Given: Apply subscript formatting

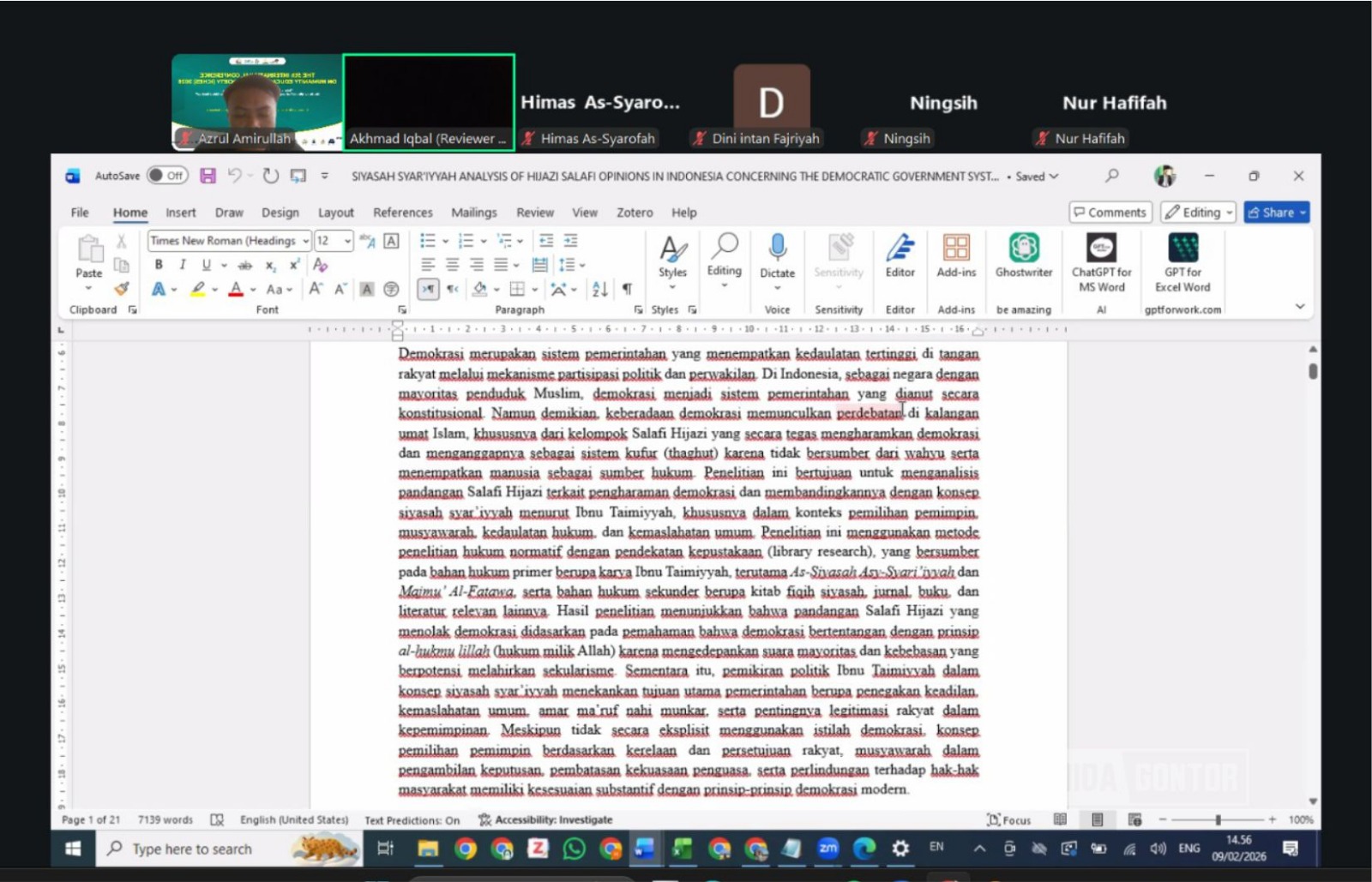Looking at the screenshot, I should 270,265.
